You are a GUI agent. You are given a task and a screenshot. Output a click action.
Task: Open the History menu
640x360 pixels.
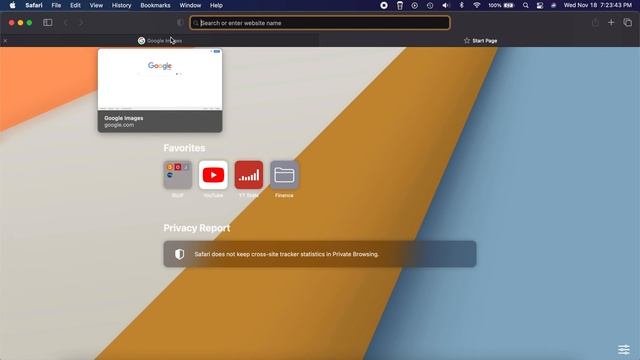click(x=121, y=5)
